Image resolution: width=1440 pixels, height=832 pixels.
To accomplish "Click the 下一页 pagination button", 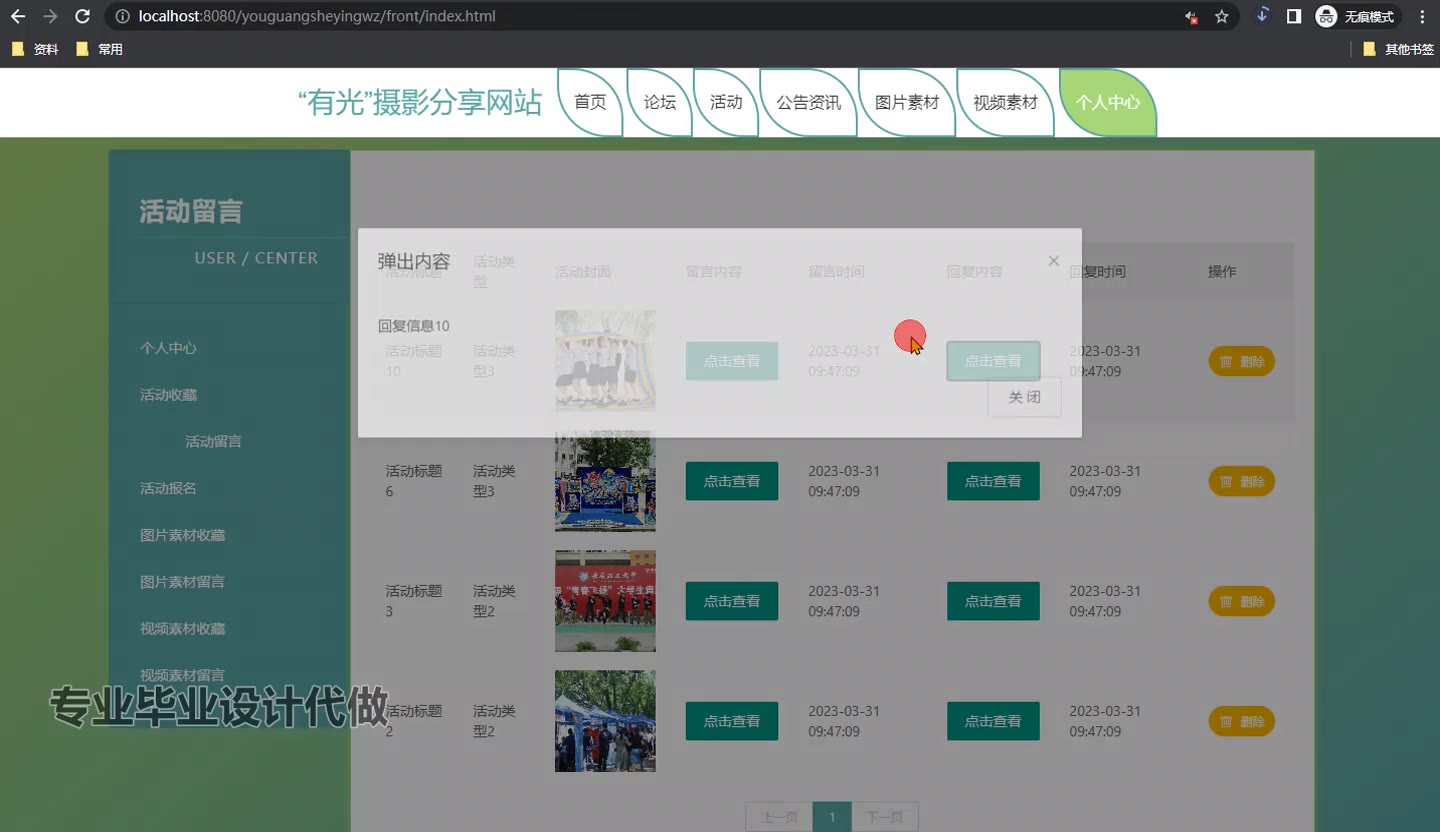I will [x=884, y=817].
